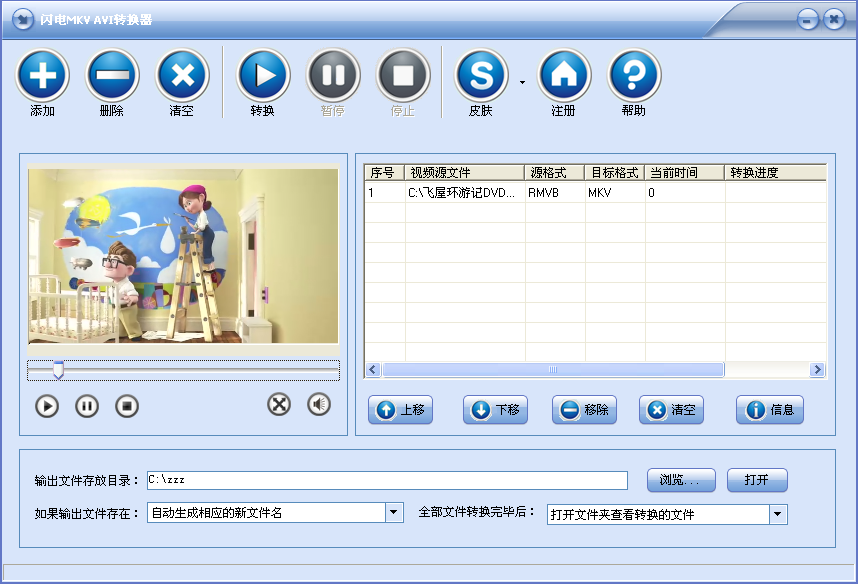
Task: Click the 添加 (add) plus icon
Action: 43,75
